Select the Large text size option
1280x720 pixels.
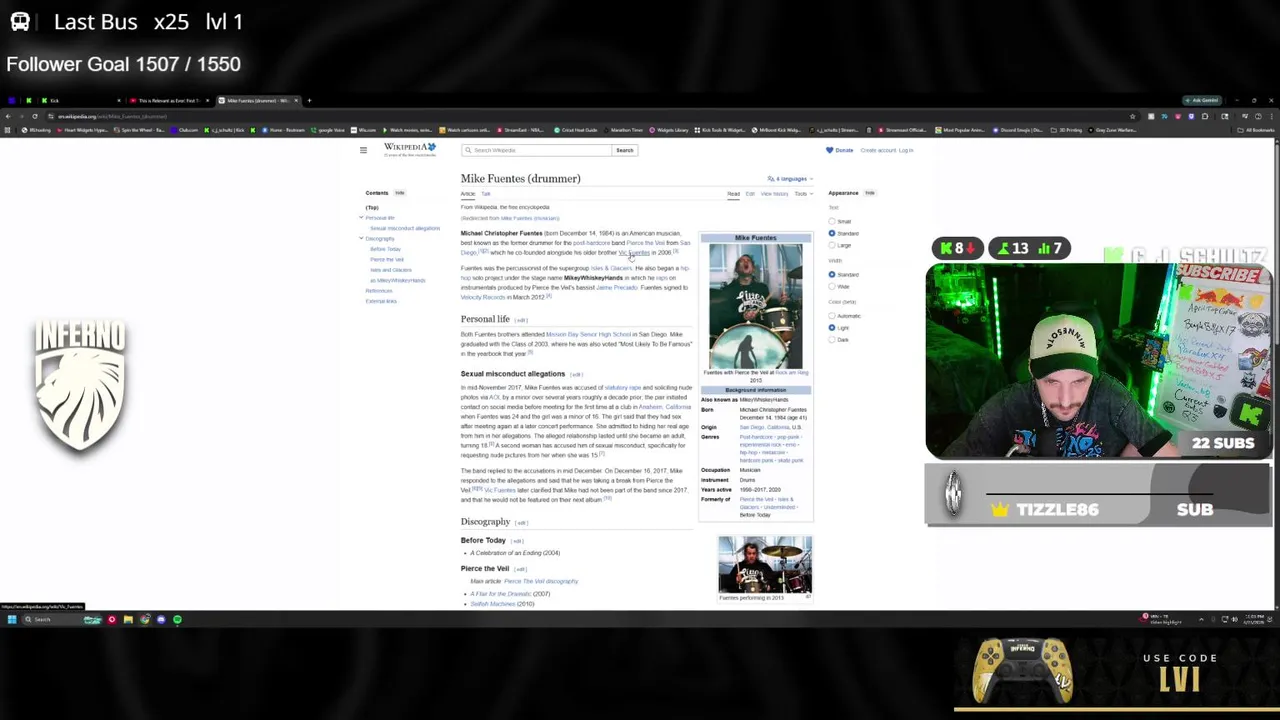[x=832, y=245]
